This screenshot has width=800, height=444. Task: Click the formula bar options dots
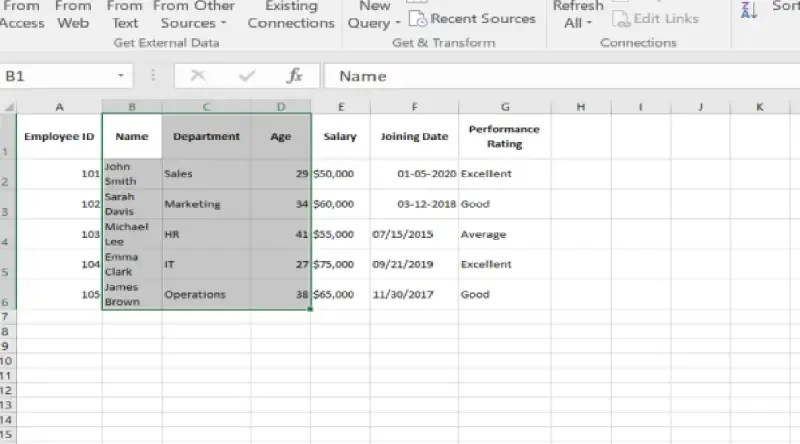tap(153, 76)
